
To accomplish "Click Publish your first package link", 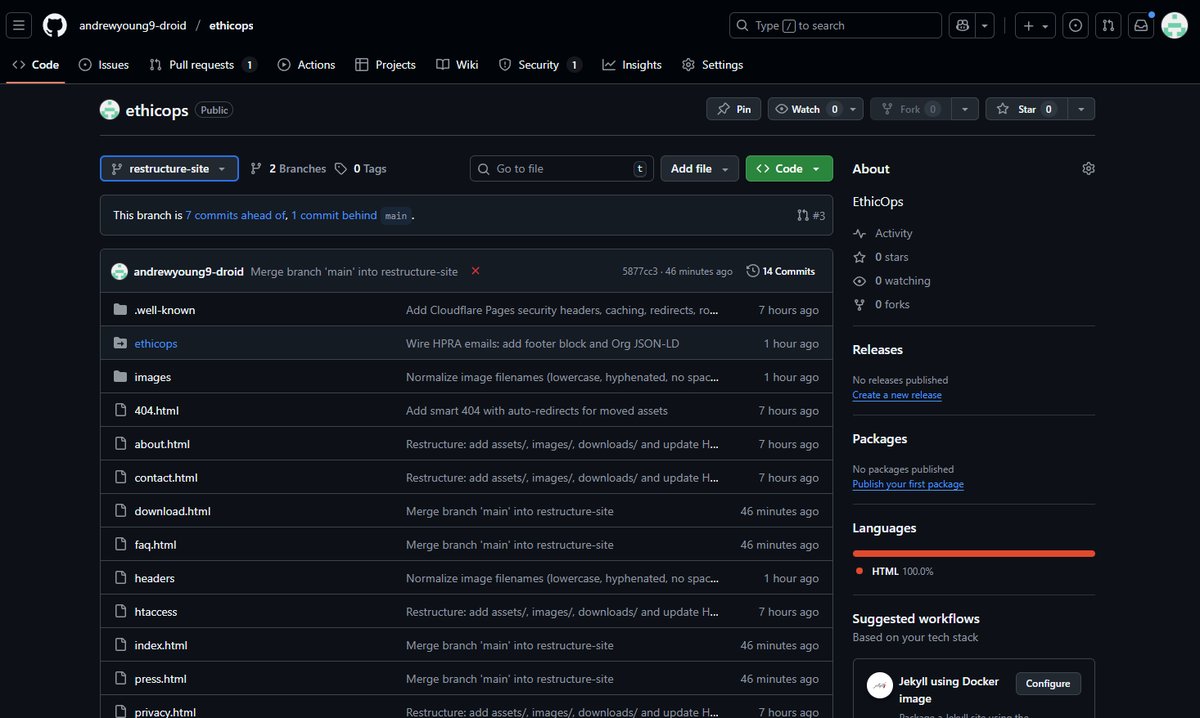I will [x=908, y=484].
